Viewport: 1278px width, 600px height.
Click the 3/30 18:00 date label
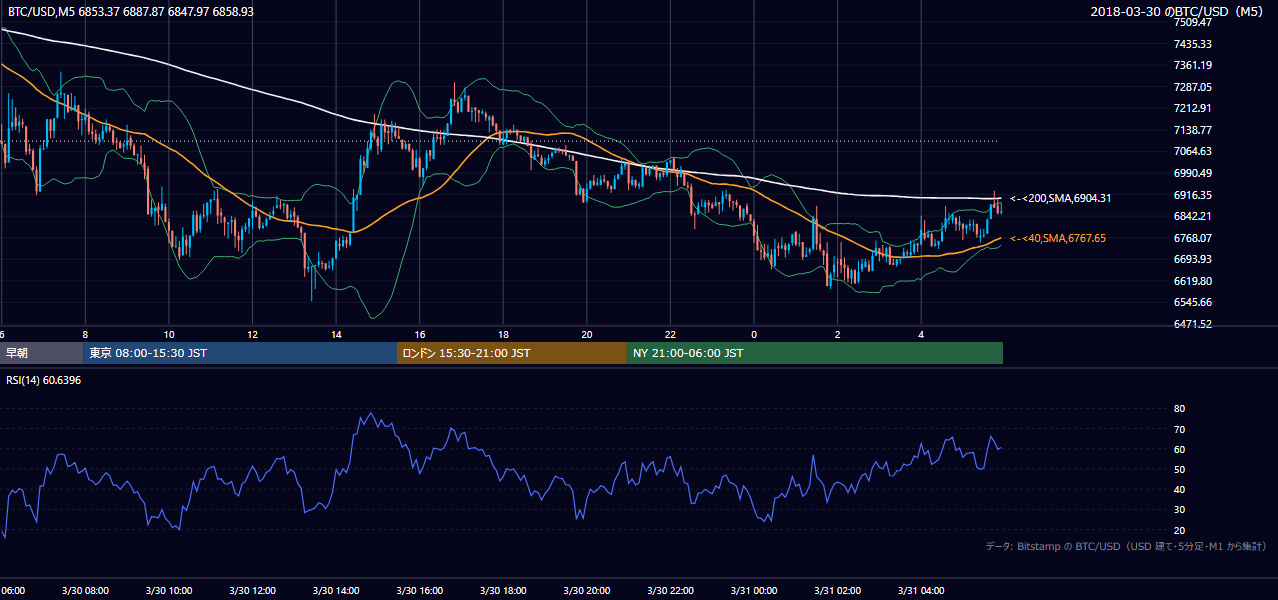tap(503, 591)
